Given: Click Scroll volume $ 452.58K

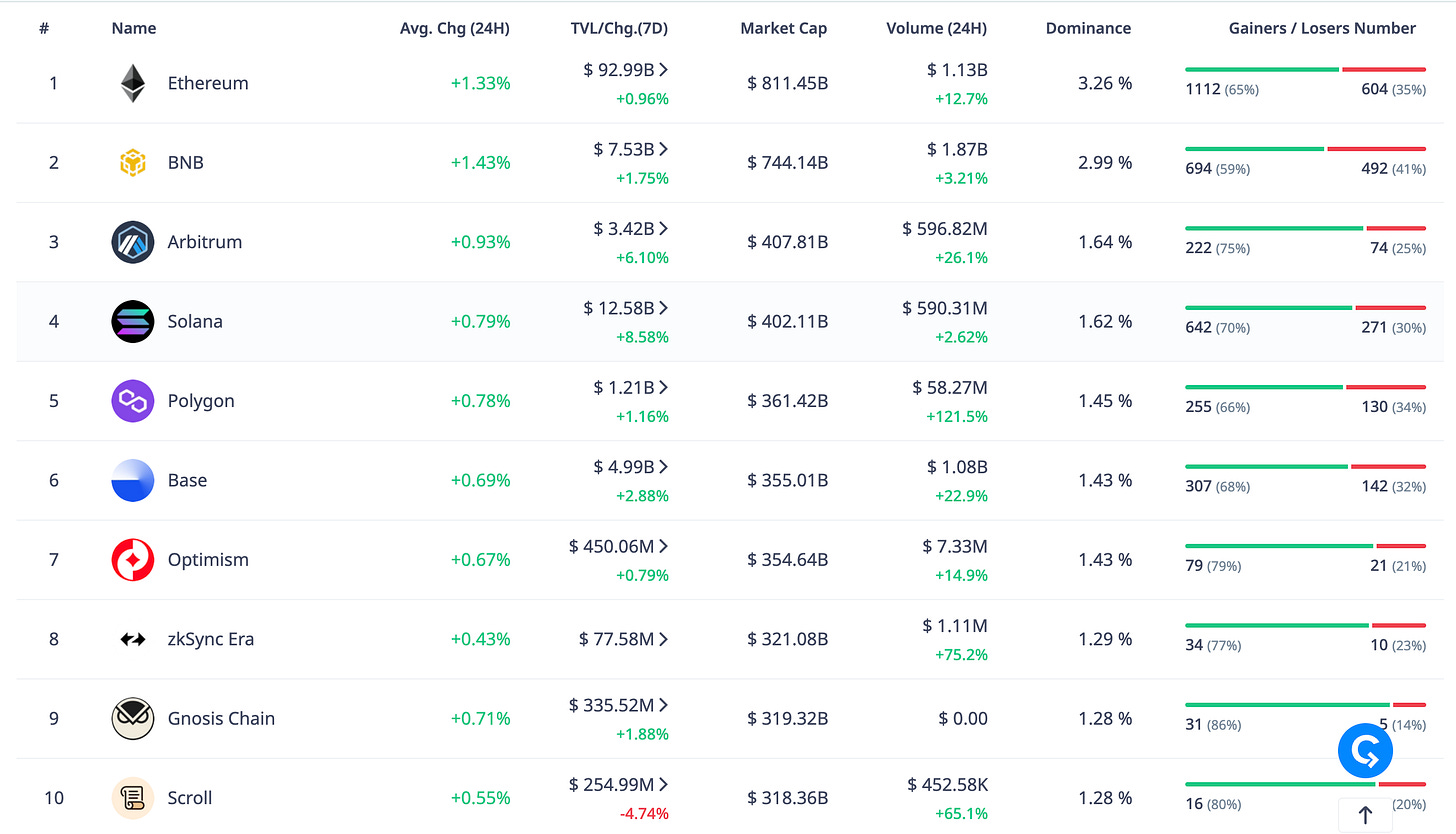Looking at the screenshot, I should tap(947, 784).
